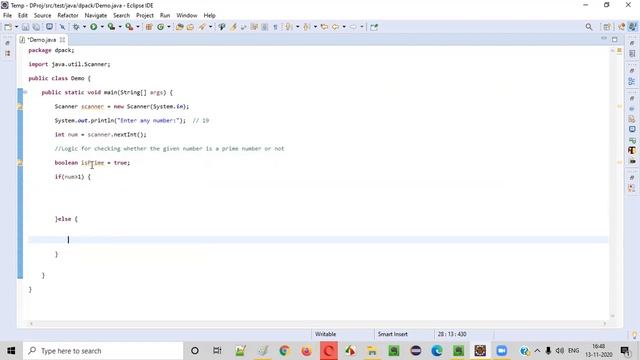This screenshot has height=360, width=640.
Task: Click the volume icon in system tray
Action: [560, 351]
